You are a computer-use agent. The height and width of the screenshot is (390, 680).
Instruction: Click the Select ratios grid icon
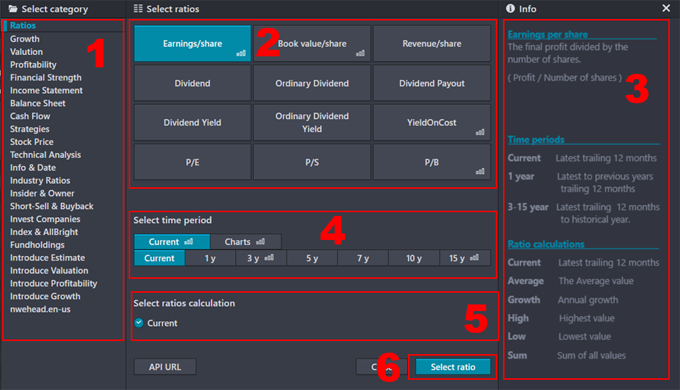138,8
